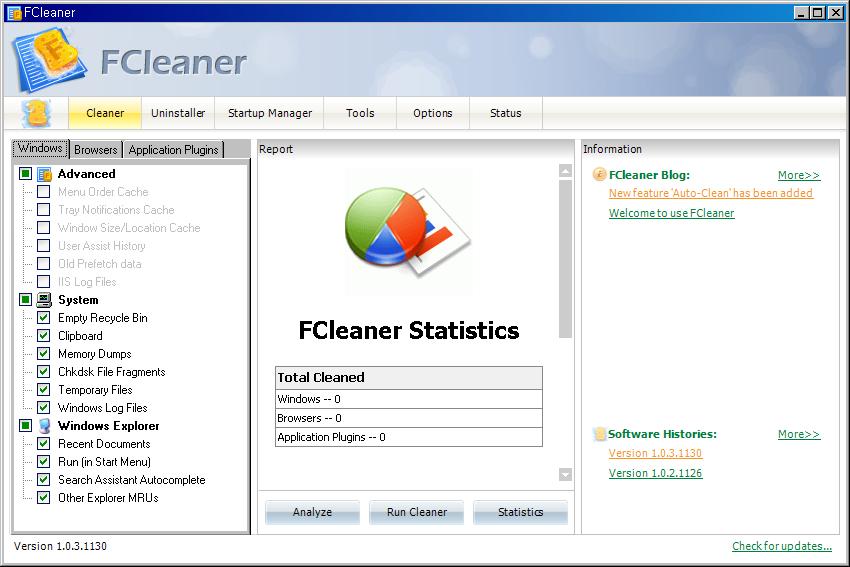The image size is (850, 567).
Task: Click the FCleaner title bar app icon
Action: (14, 12)
